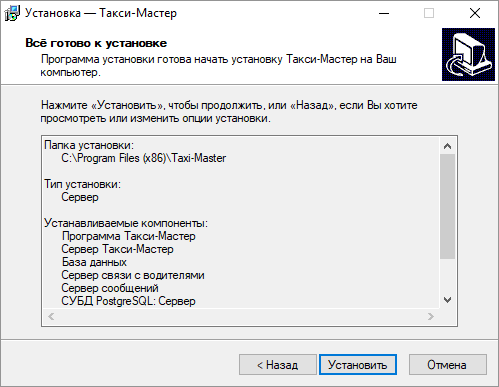Click the vertical scrollbar thumb
The width and height of the screenshot is (499, 387).
tap(448, 206)
